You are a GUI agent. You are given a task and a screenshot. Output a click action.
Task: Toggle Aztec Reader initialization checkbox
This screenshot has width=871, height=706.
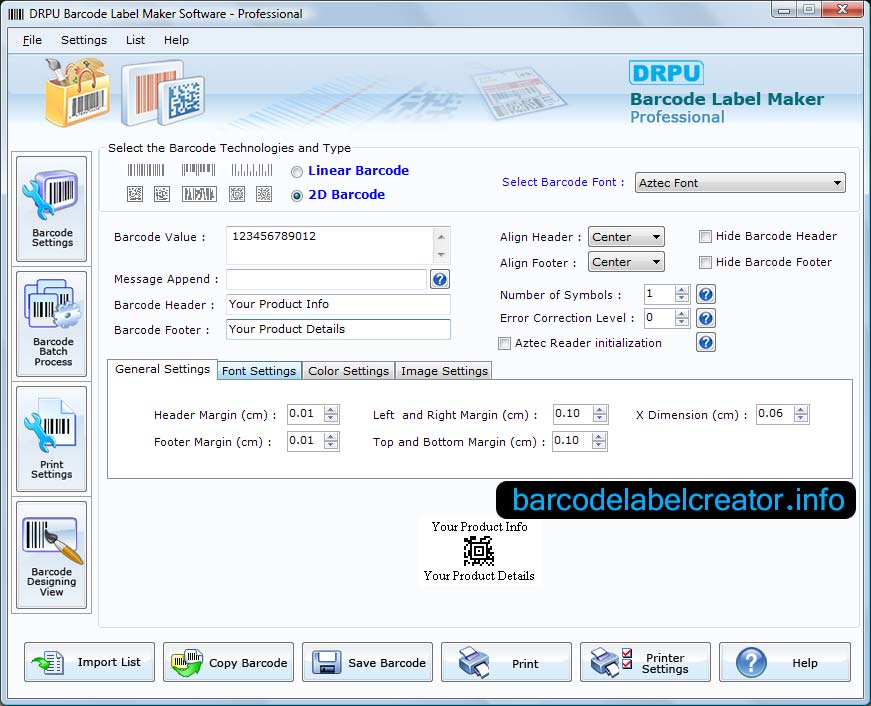[504, 343]
